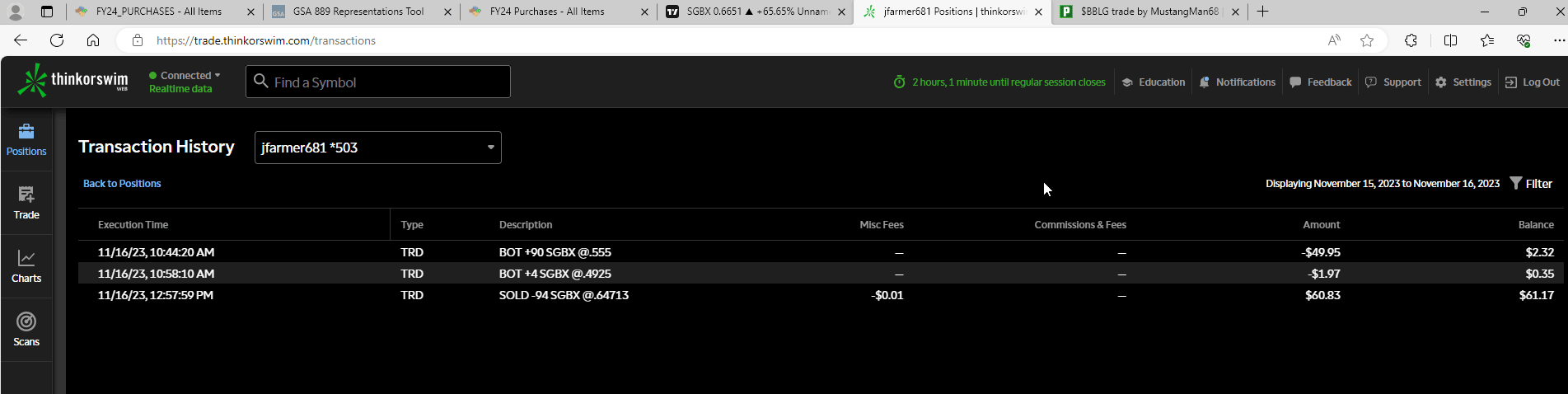Click description BOT +90 SGBX @.555
The width and height of the screenshot is (1568, 394).
click(x=555, y=252)
